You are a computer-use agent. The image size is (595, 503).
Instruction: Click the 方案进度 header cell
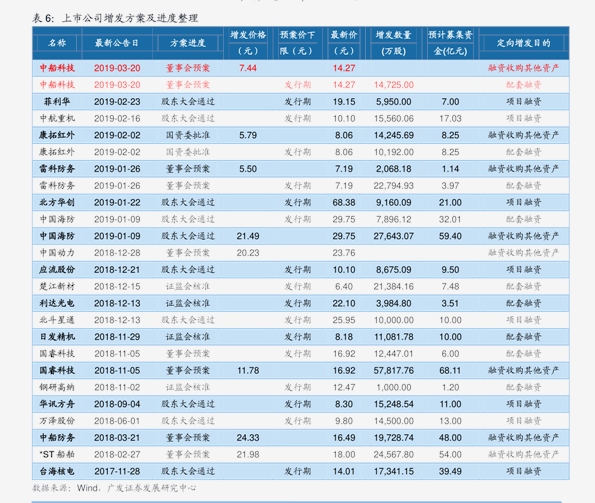pyautogui.click(x=188, y=43)
